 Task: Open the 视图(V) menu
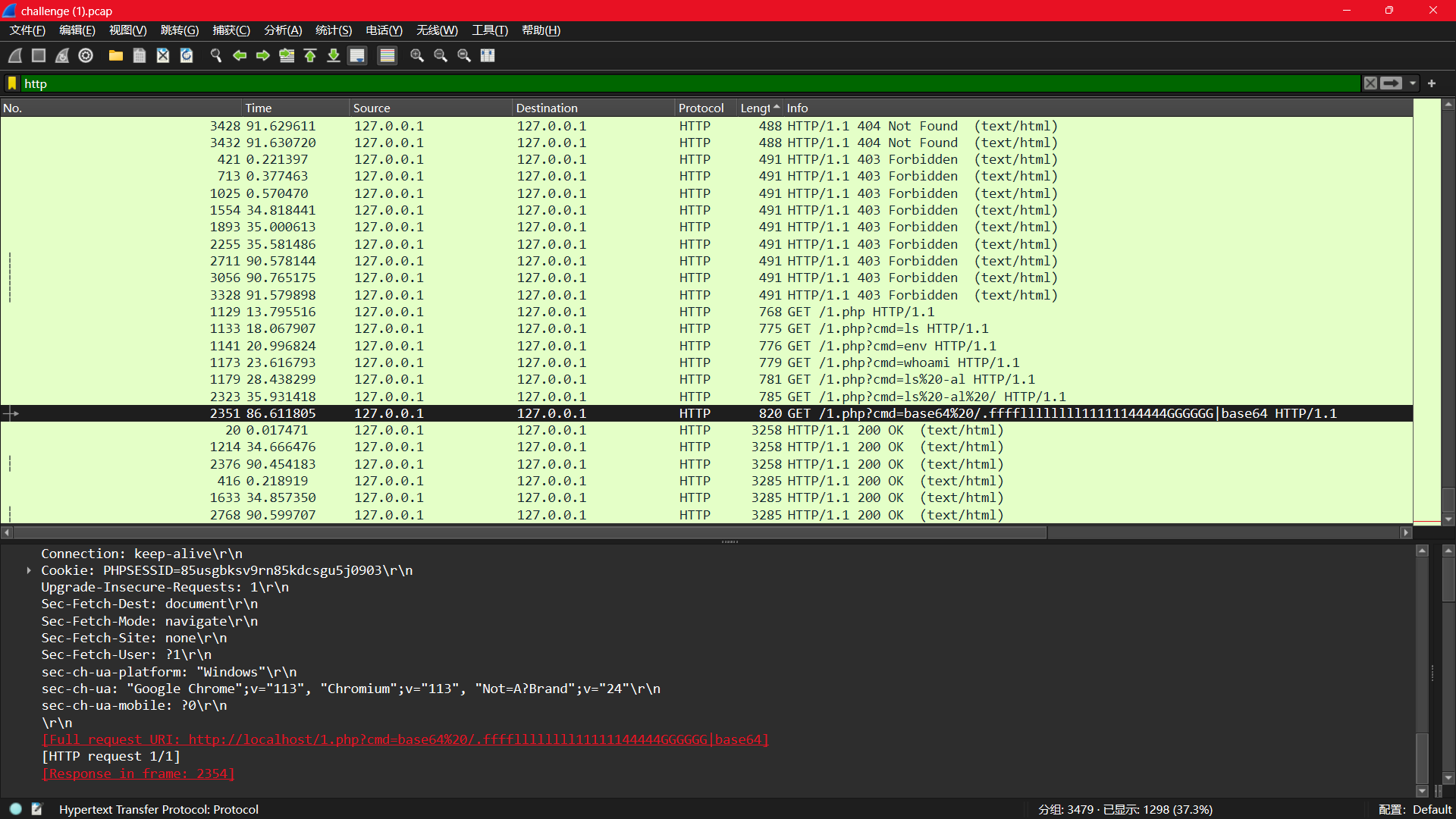tap(128, 30)
